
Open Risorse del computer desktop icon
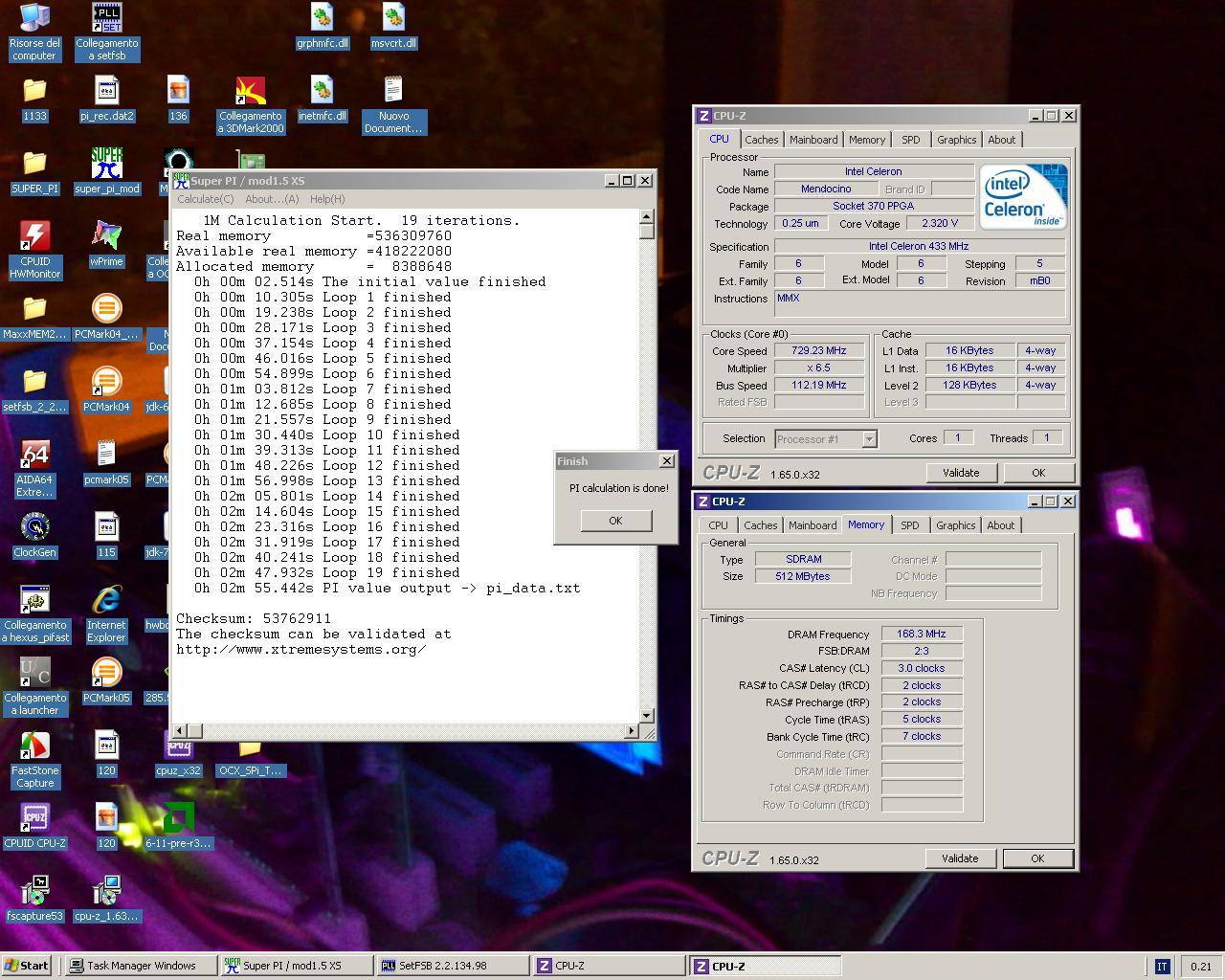34,18
